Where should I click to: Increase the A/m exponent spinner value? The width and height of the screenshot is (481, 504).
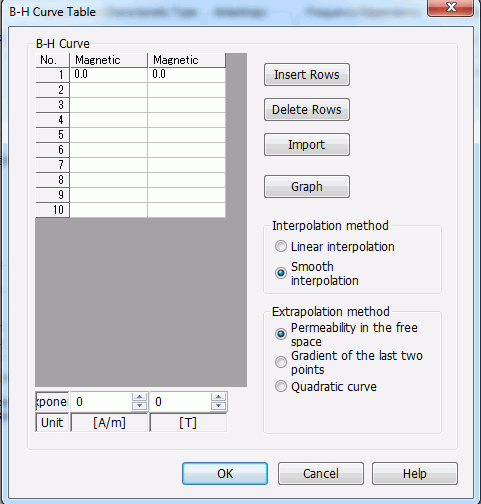tap(139, 397)
